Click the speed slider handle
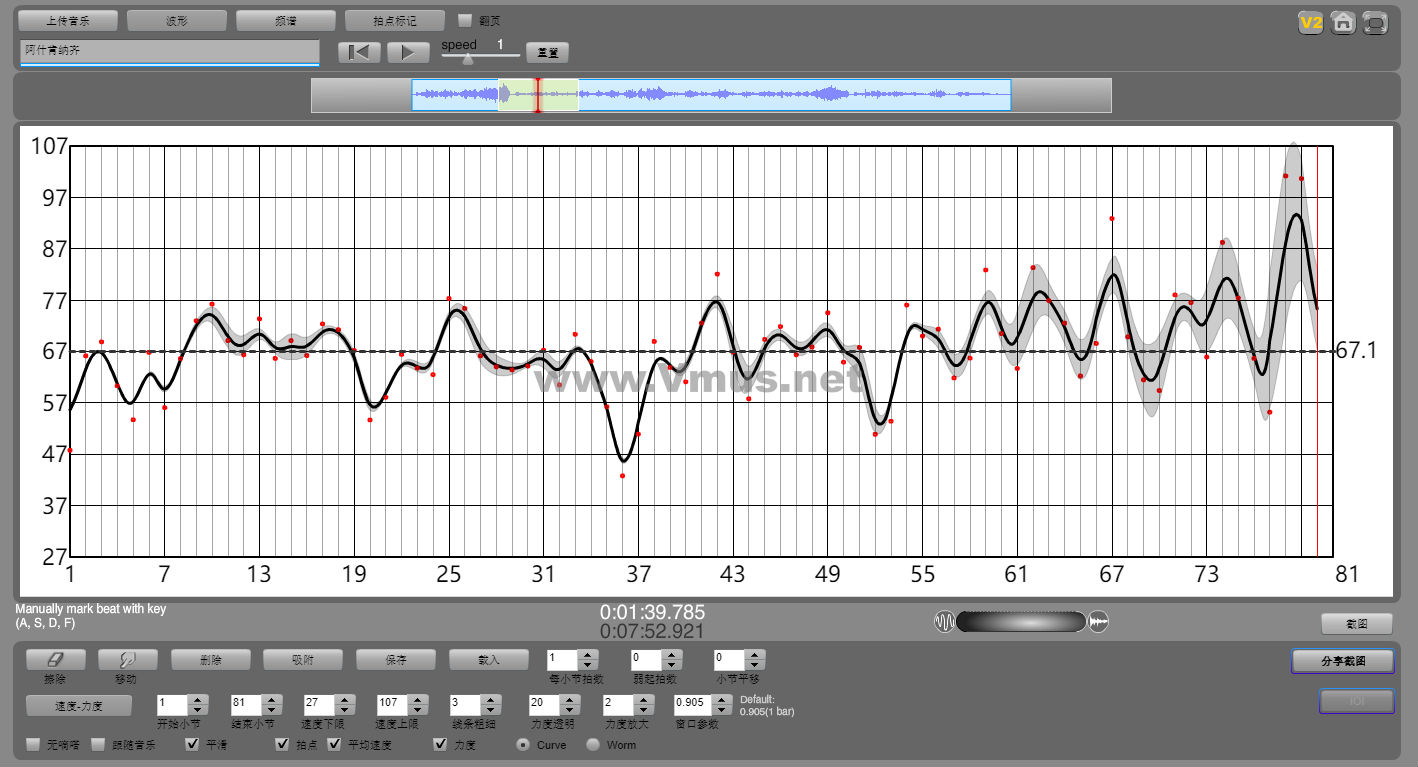 click(x=467, y=58)
